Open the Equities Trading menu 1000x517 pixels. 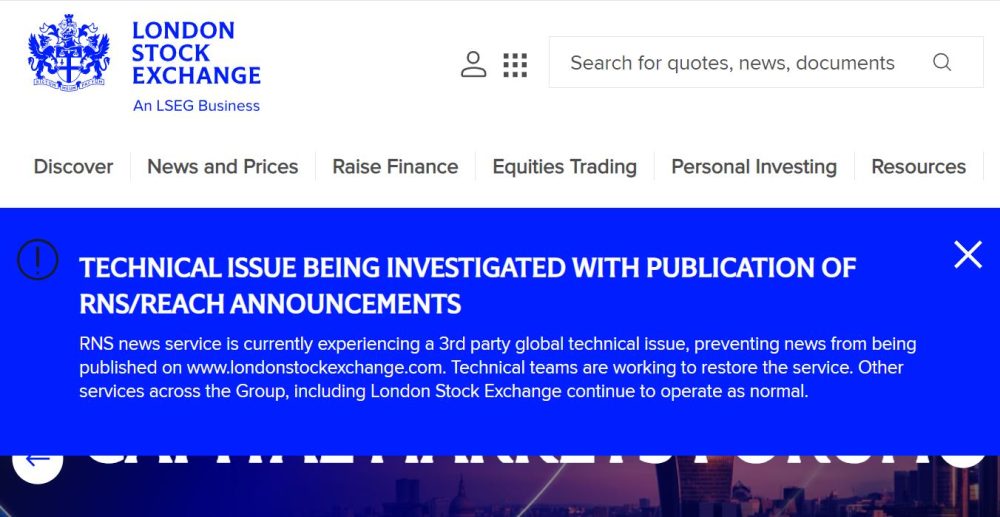(x=564, y=167)
